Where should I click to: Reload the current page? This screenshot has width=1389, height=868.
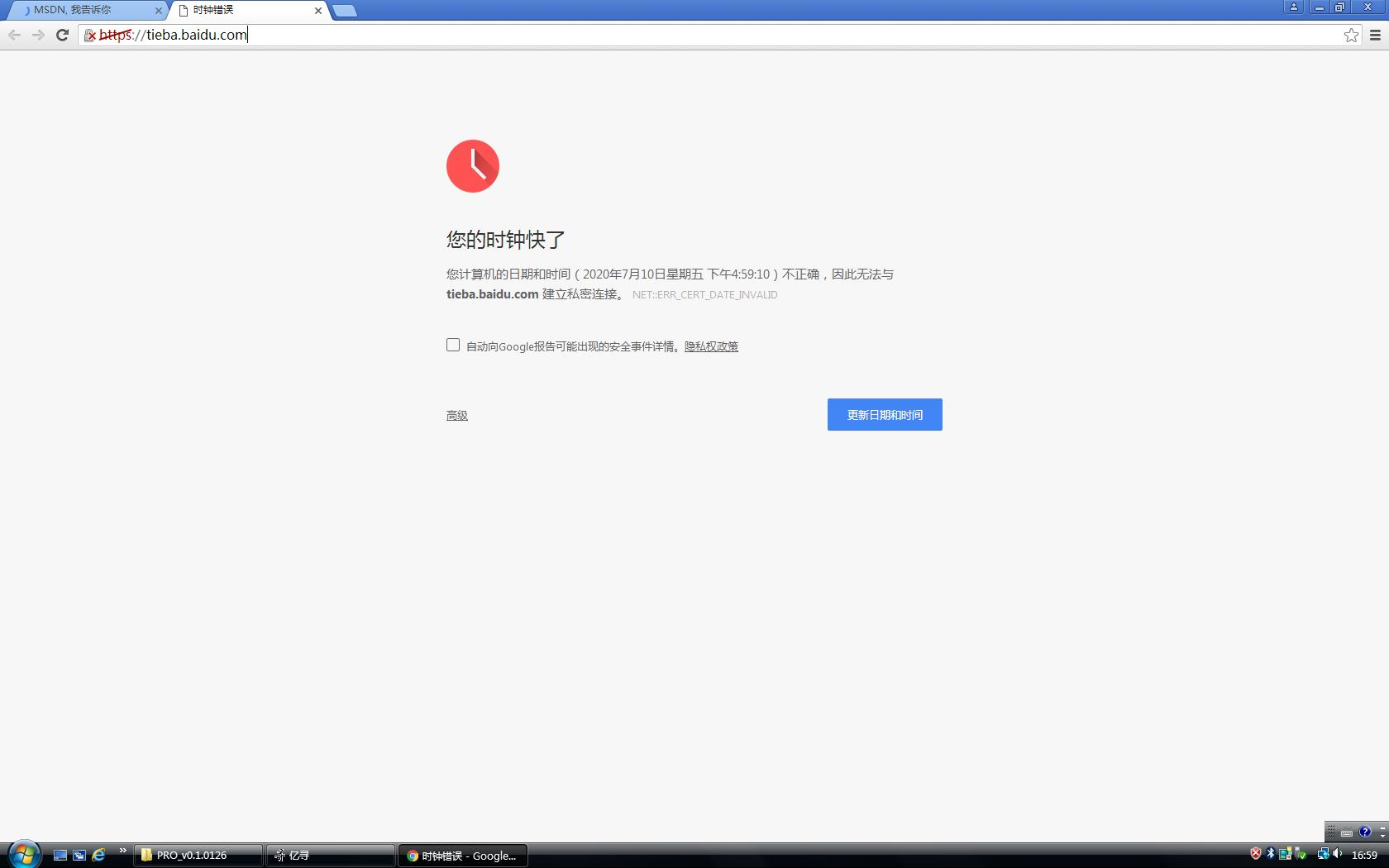point(62,35)
